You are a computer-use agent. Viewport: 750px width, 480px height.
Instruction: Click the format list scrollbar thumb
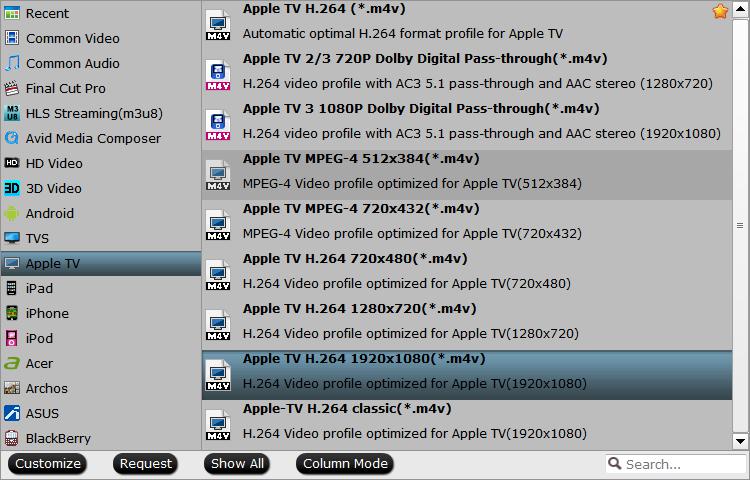coord(740,225)
